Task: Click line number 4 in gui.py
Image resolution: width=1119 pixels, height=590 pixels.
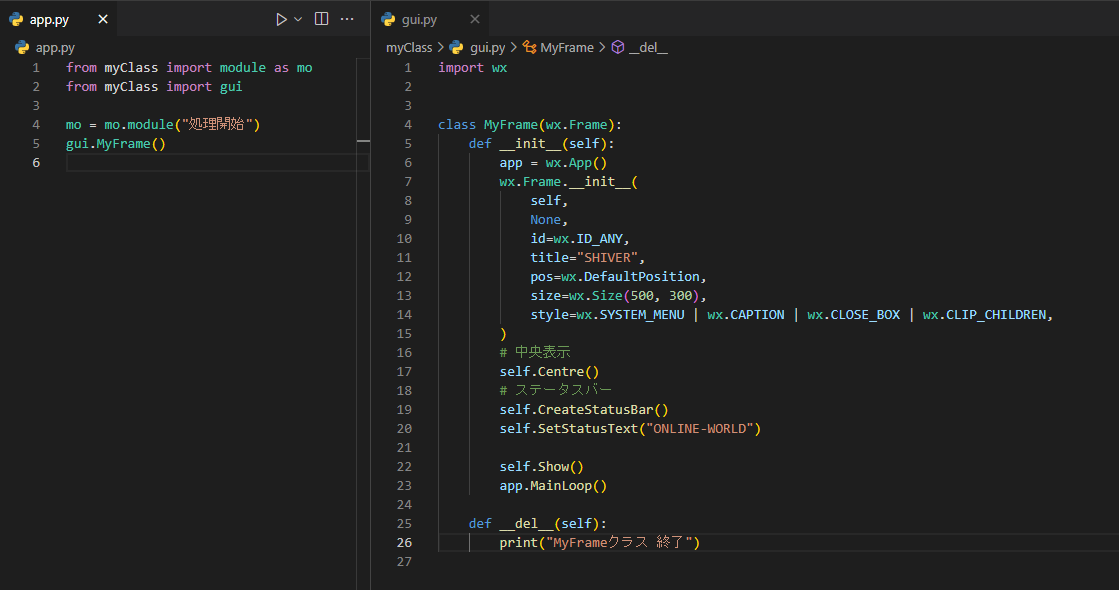Action: 407,125
